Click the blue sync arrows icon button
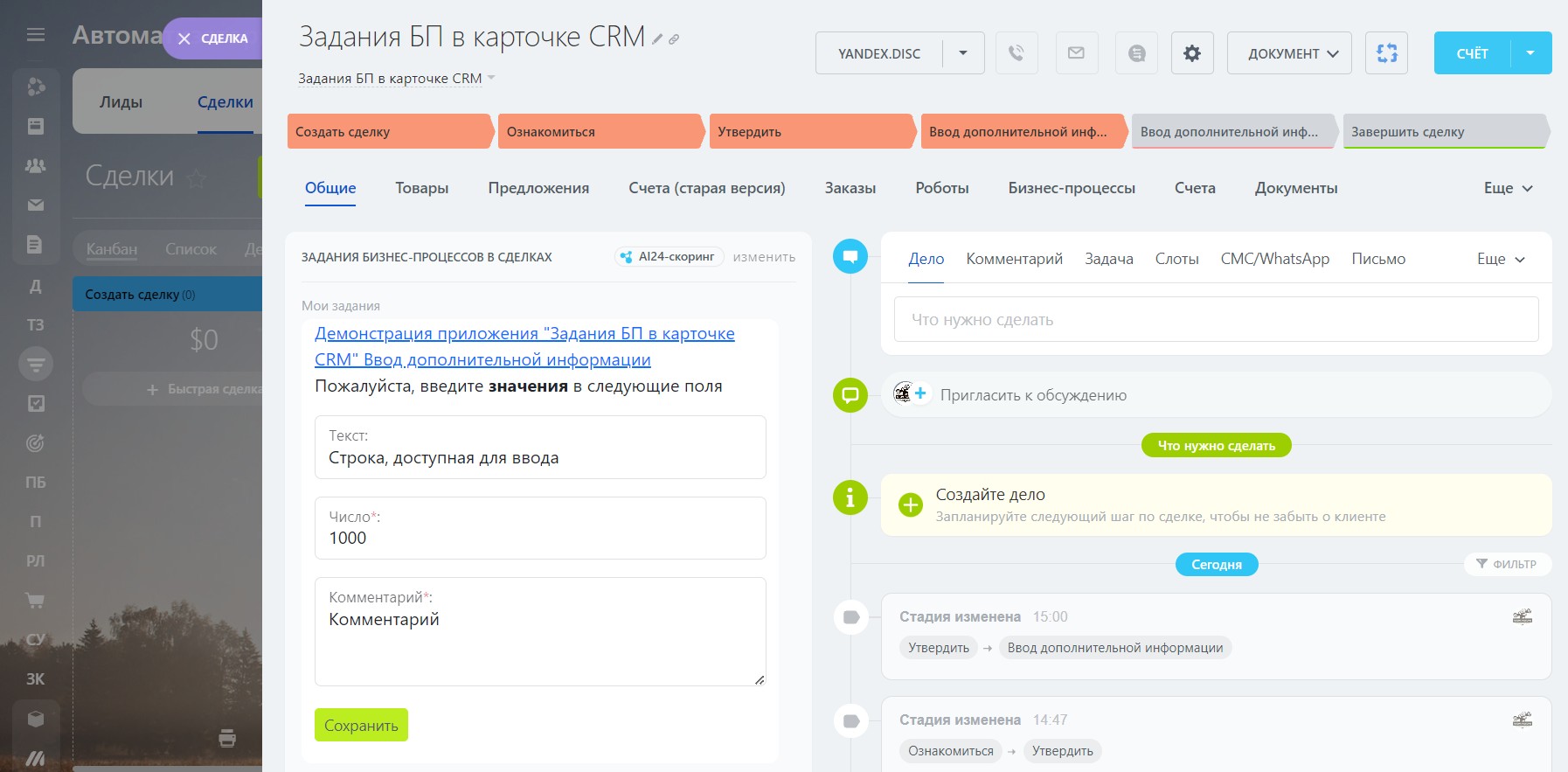The width and height of the screenshot is (1568, 772). pyautogui.click(x=1386, y=53)
